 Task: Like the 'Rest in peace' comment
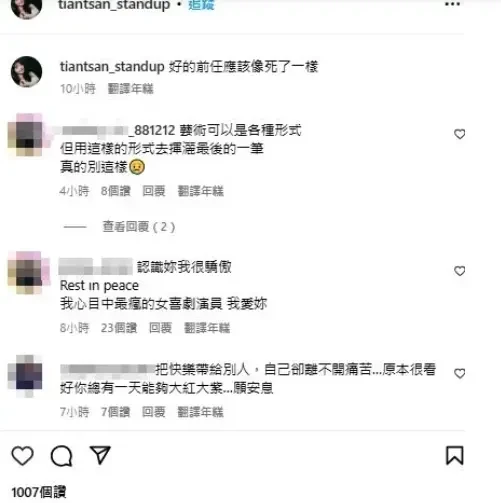[460, 271]
